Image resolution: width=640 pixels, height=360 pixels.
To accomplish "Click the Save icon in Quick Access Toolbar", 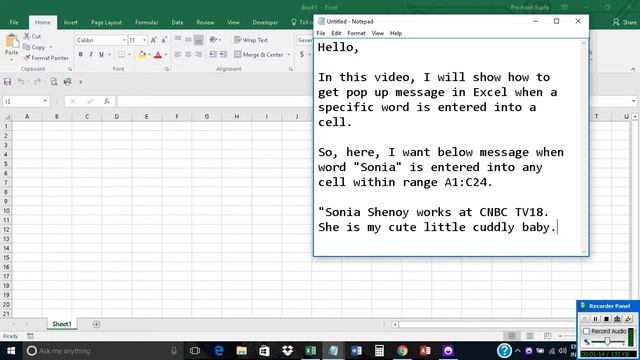I will point(7,82).
